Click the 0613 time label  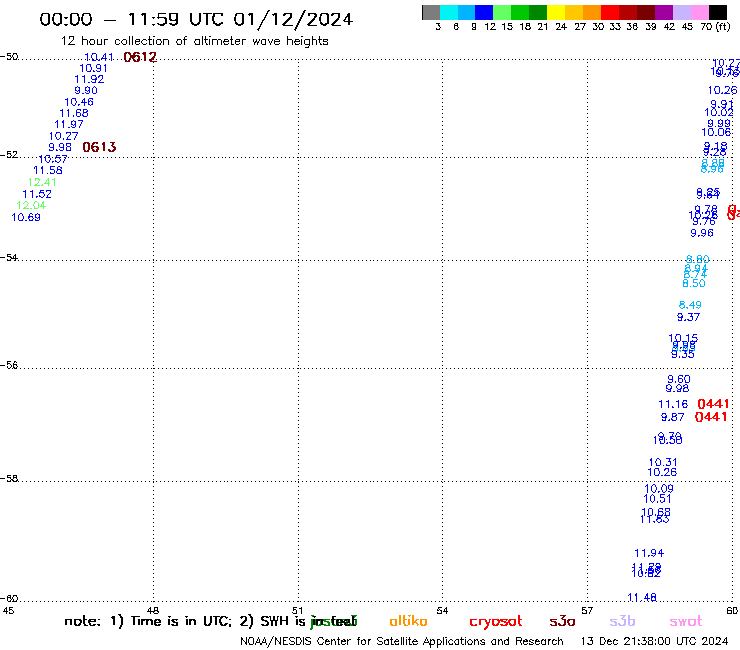coord(99,147)
